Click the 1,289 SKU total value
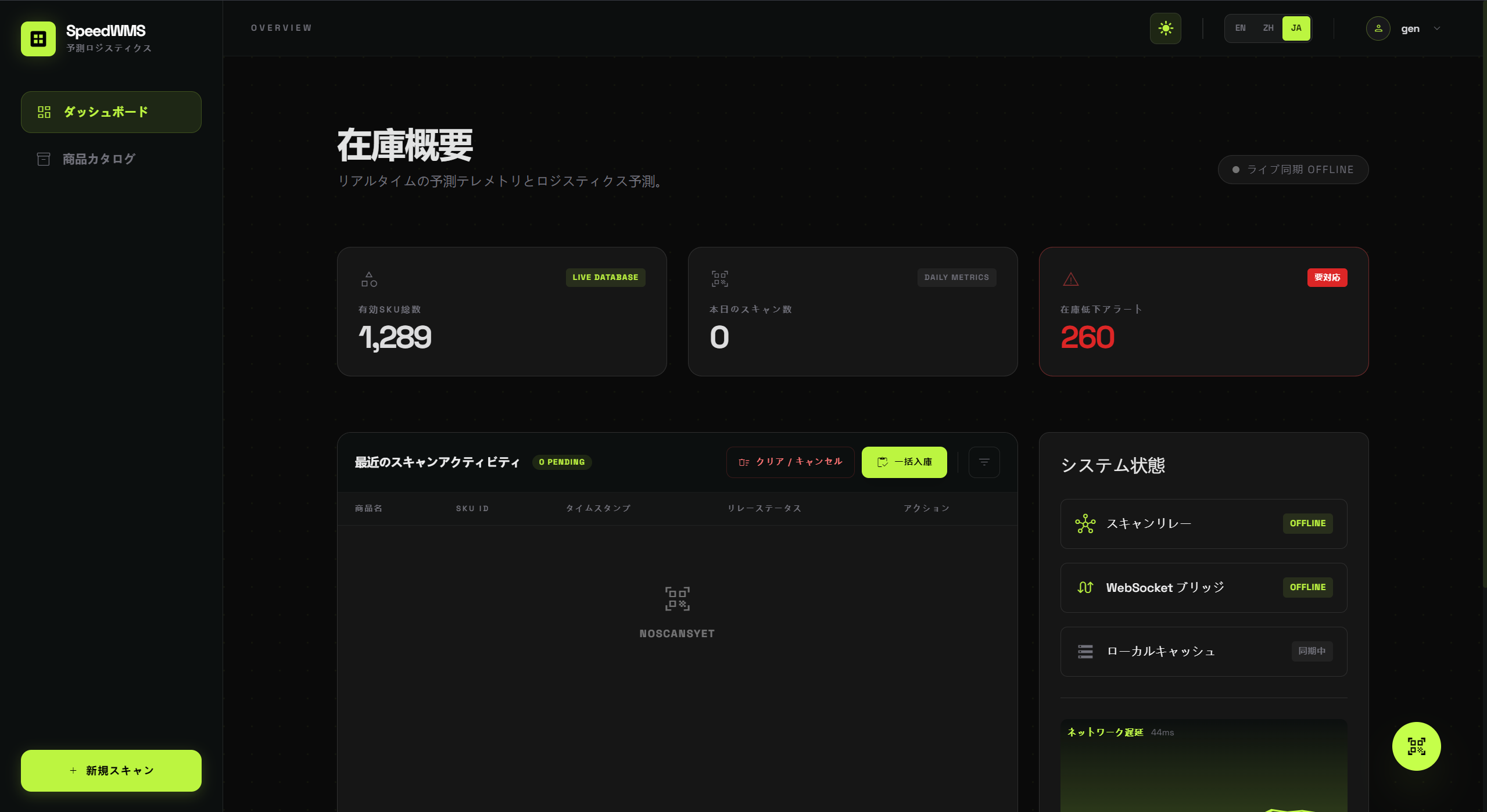 (x=395, y=337)
